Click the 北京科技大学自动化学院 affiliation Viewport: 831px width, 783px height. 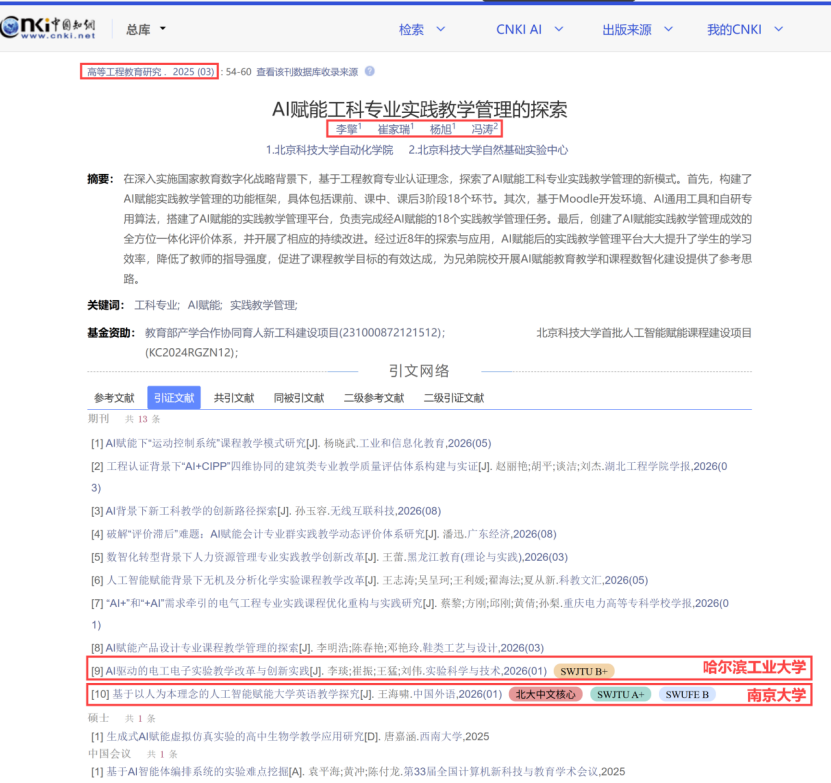(x=329, y=150)
